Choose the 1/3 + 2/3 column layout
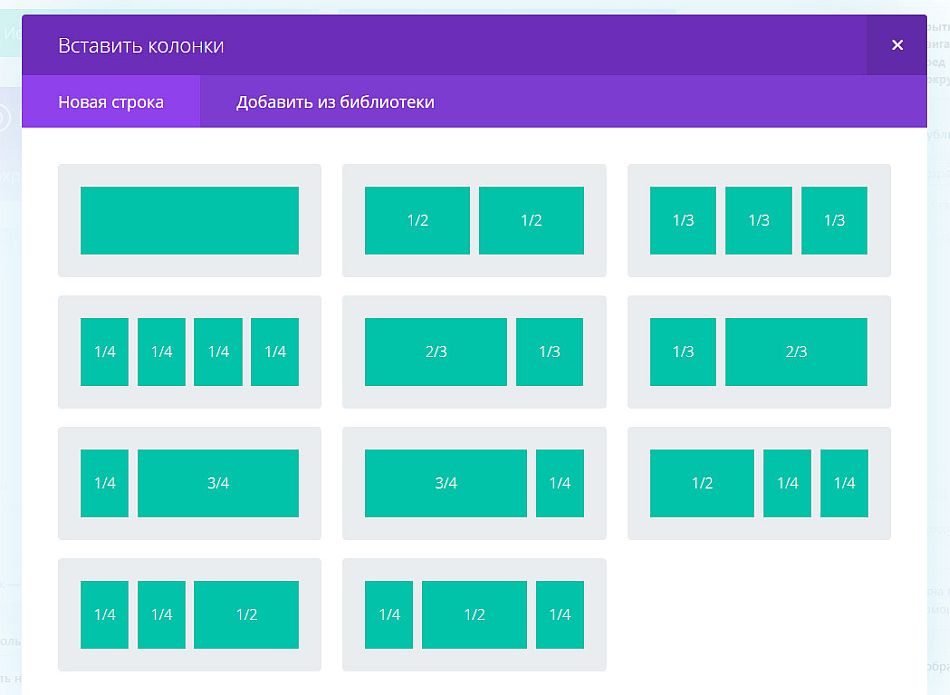Screen dimensions: 950x695 pos(759,351)
